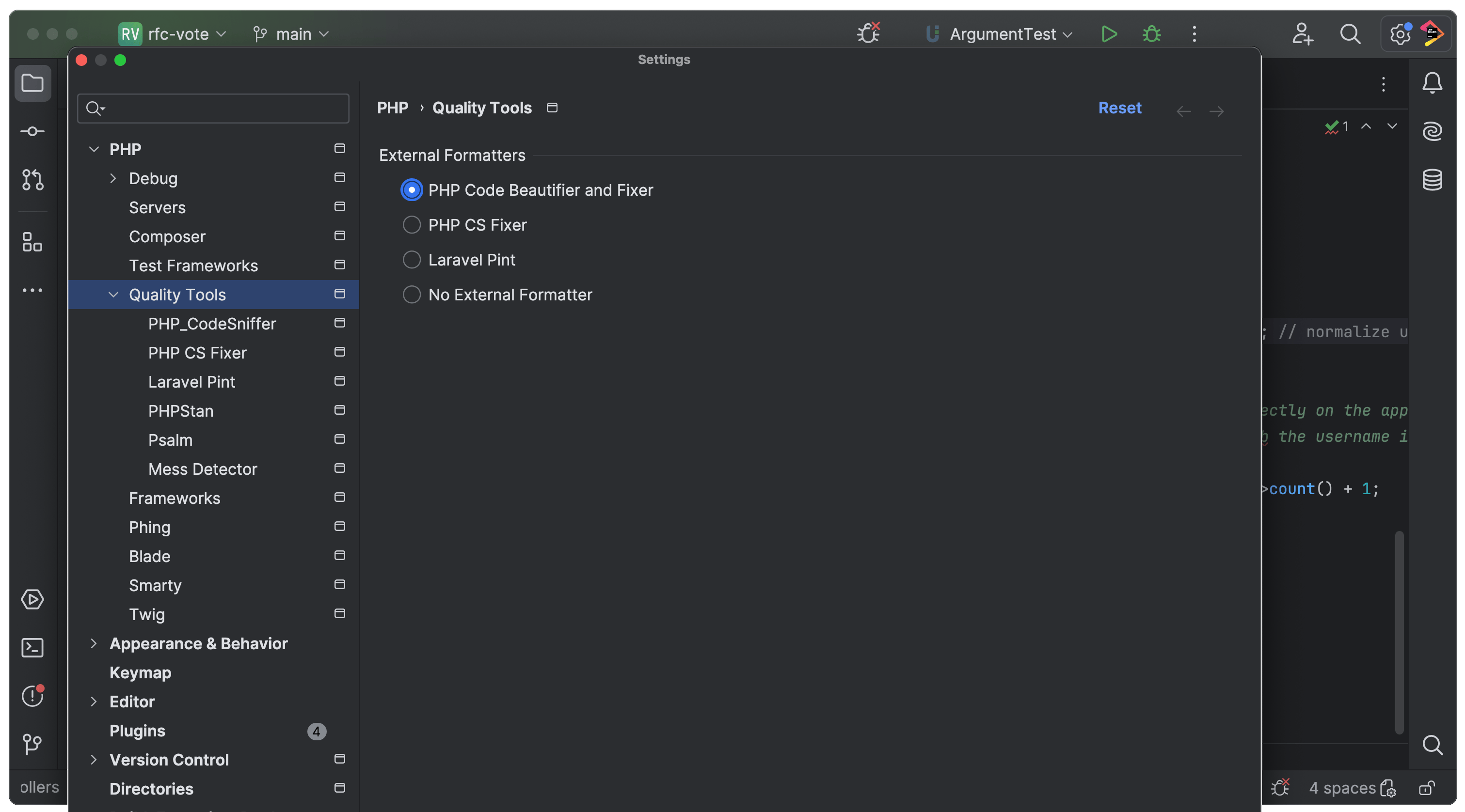
Task: Open the Terminal tool window
Action: point(32,648)
